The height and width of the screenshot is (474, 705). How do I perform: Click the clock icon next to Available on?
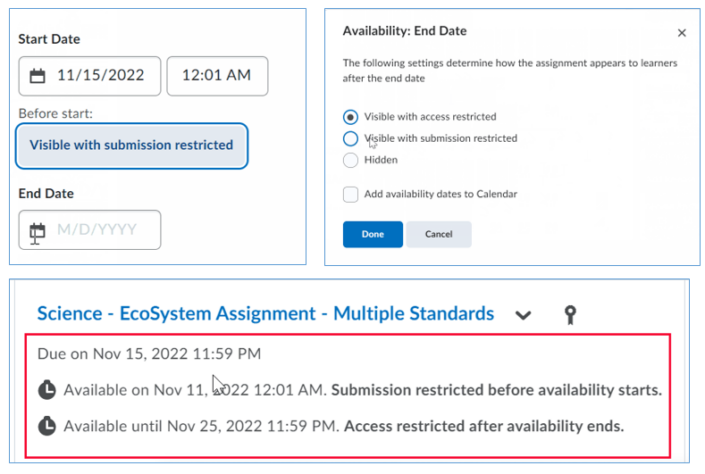pos(47,389)
